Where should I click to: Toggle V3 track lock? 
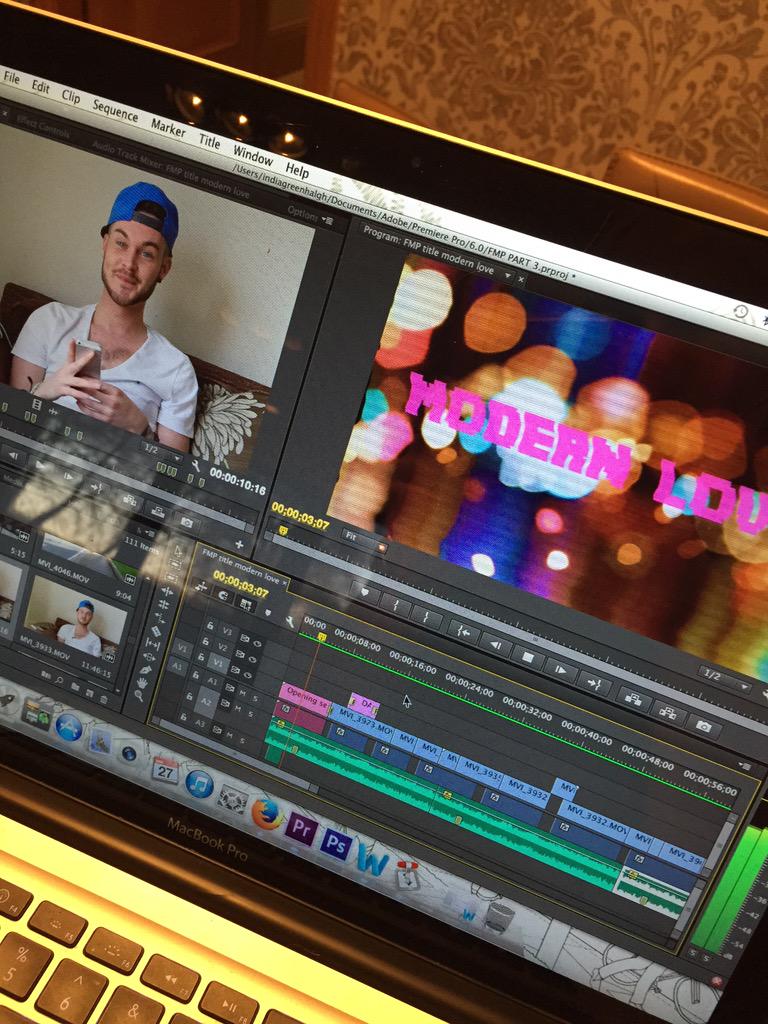point(210,625)
